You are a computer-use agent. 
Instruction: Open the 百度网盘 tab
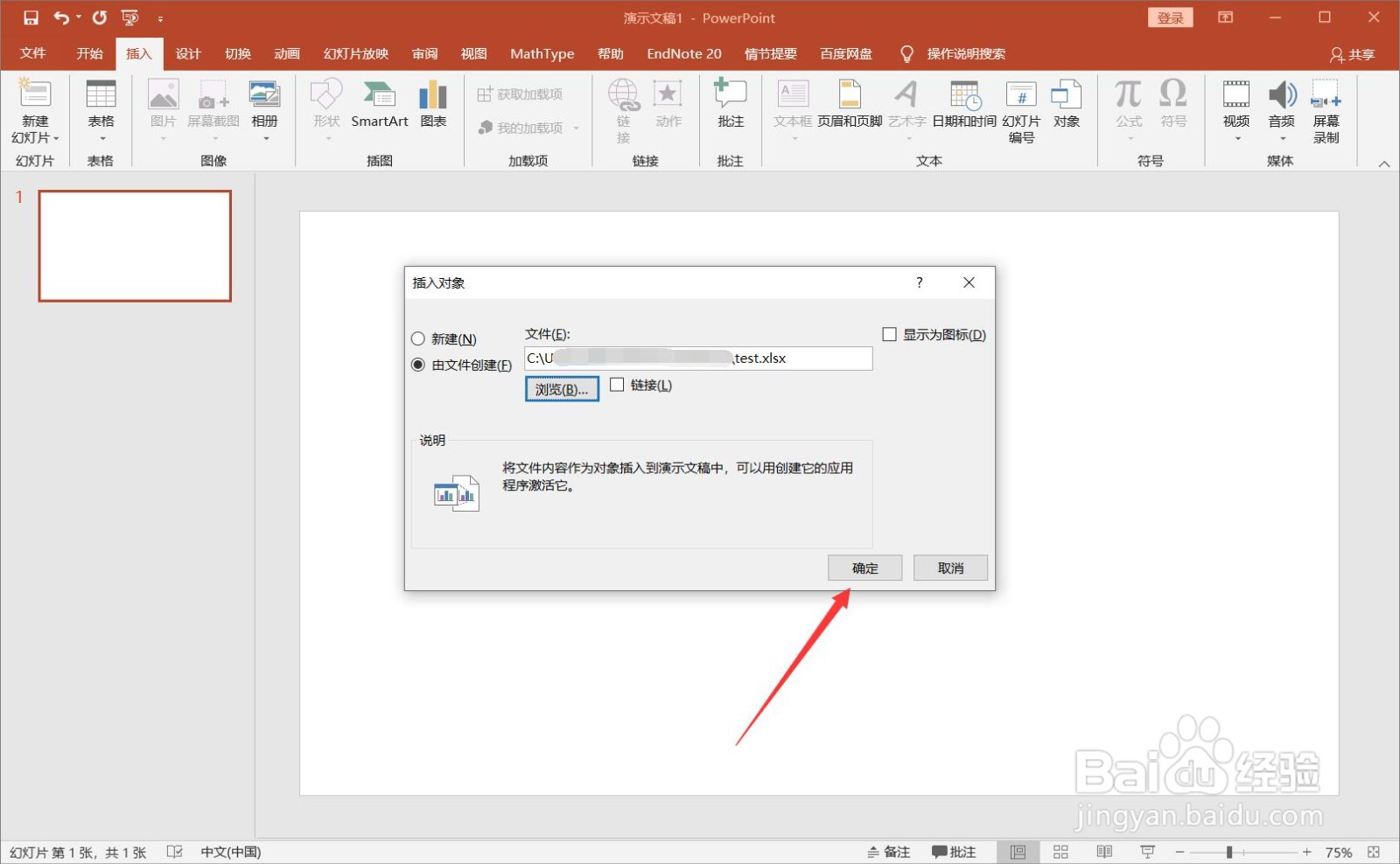tap(846, 53)
